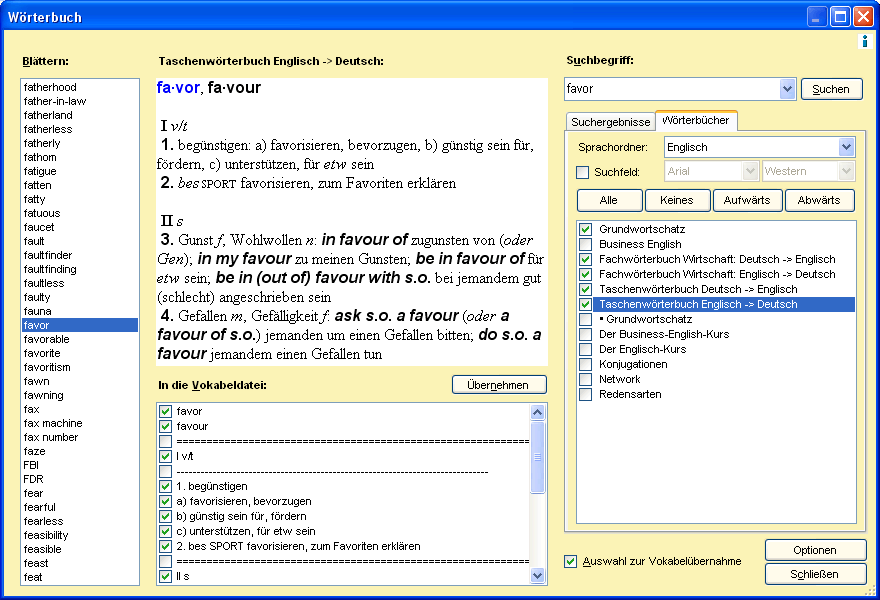This screenshot has height=600, width=880.
Task: Check the Der Englisch-Kurs checkbox
Action: pyautogui.click(x=585, y=349)
